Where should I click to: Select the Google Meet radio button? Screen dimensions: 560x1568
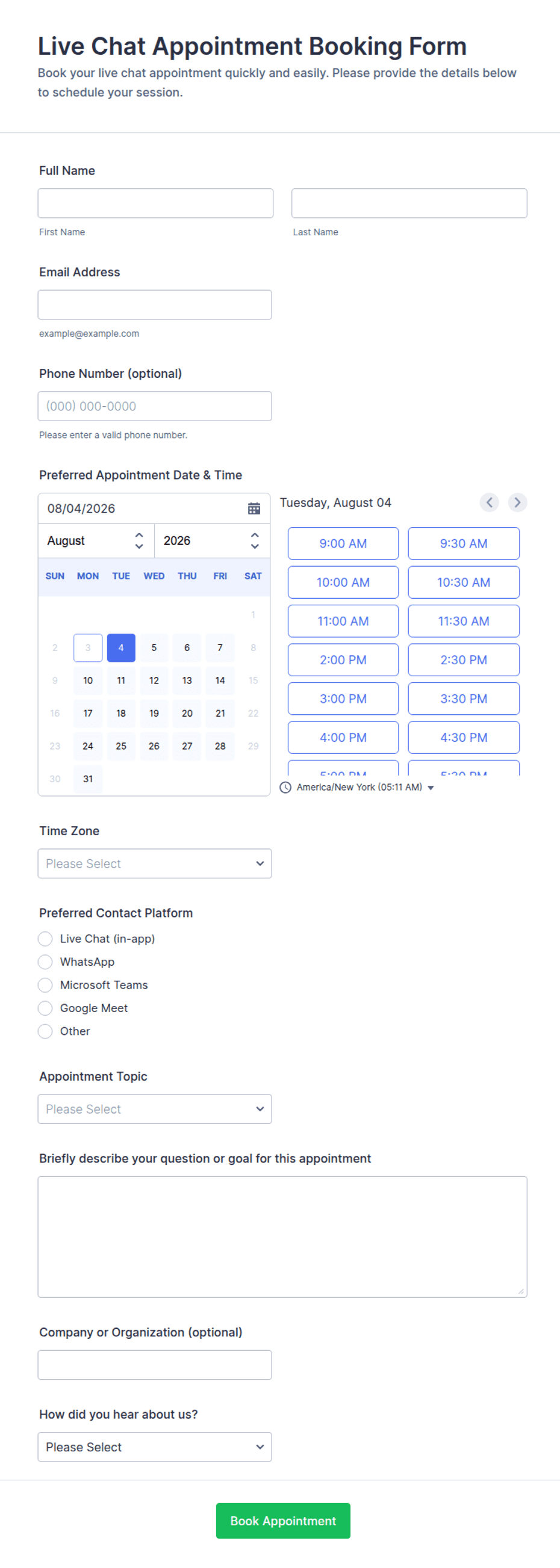45,1008
